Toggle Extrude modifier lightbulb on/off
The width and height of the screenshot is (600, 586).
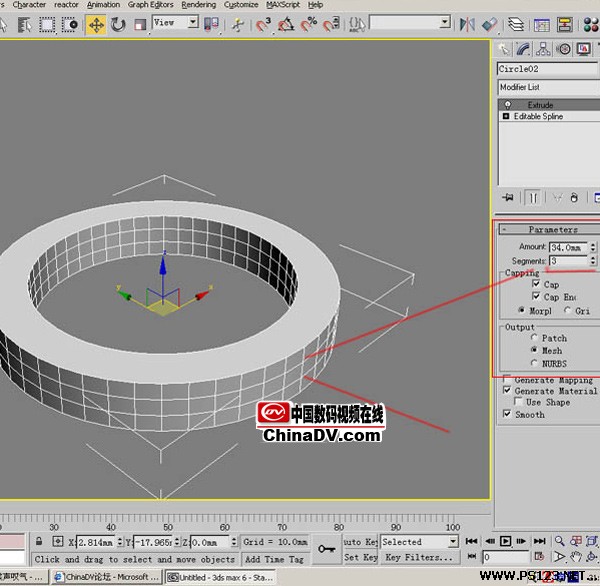click(x=507, y=104)
